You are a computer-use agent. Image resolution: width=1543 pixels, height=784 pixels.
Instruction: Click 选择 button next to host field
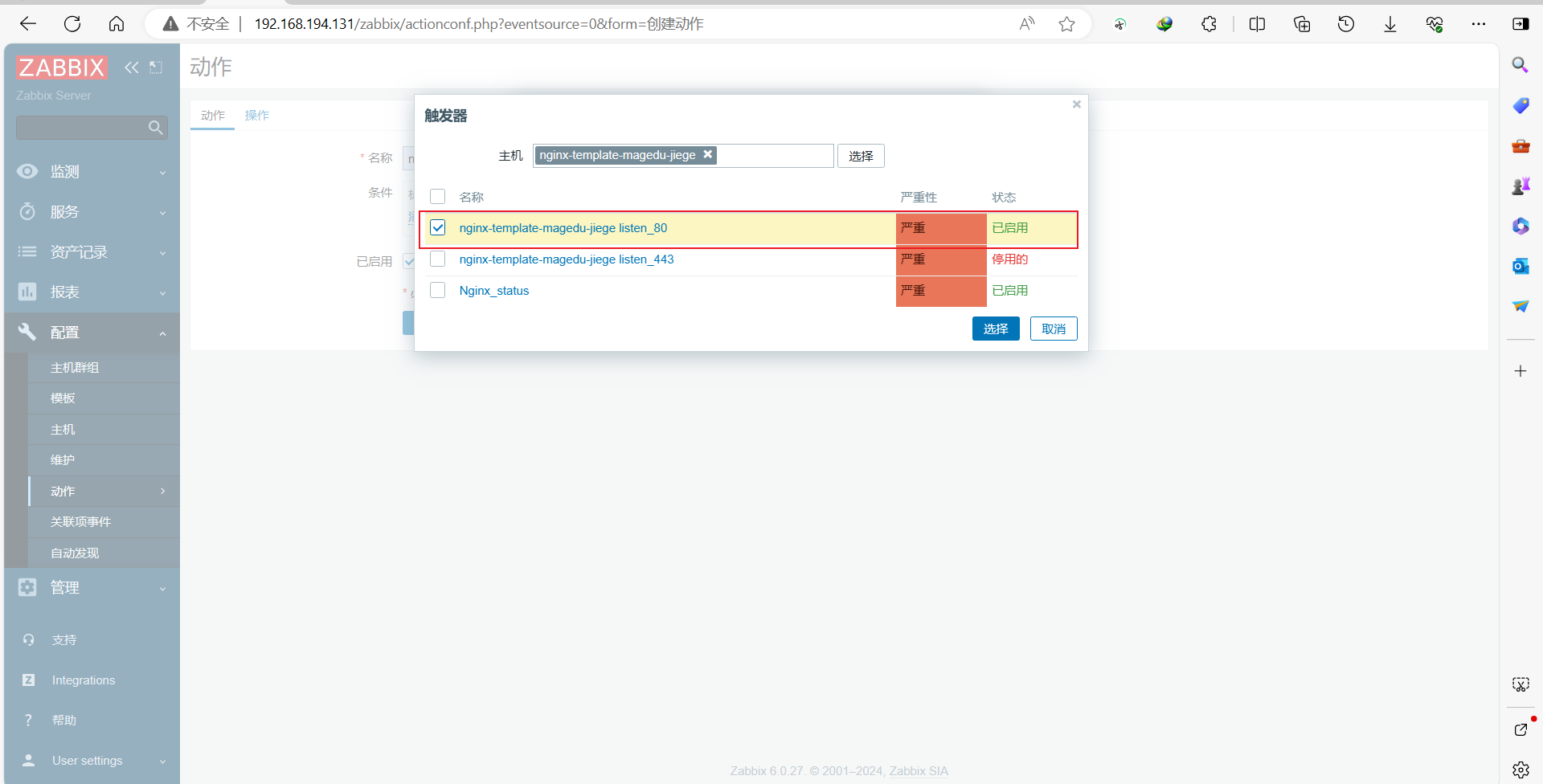pyautogui.click(x=861, y=156)
